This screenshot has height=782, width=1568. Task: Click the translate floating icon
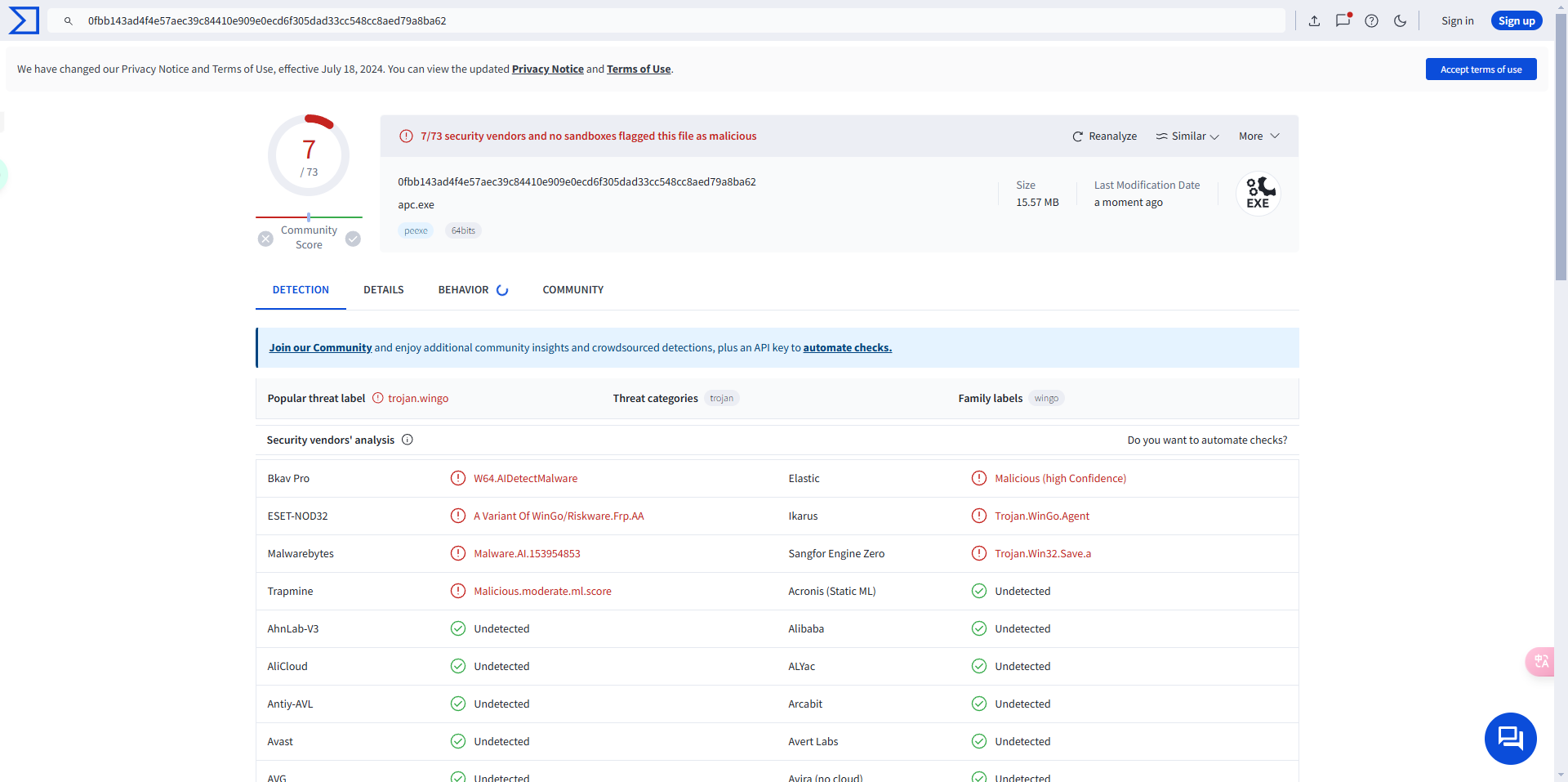(x=1540, y=661)
